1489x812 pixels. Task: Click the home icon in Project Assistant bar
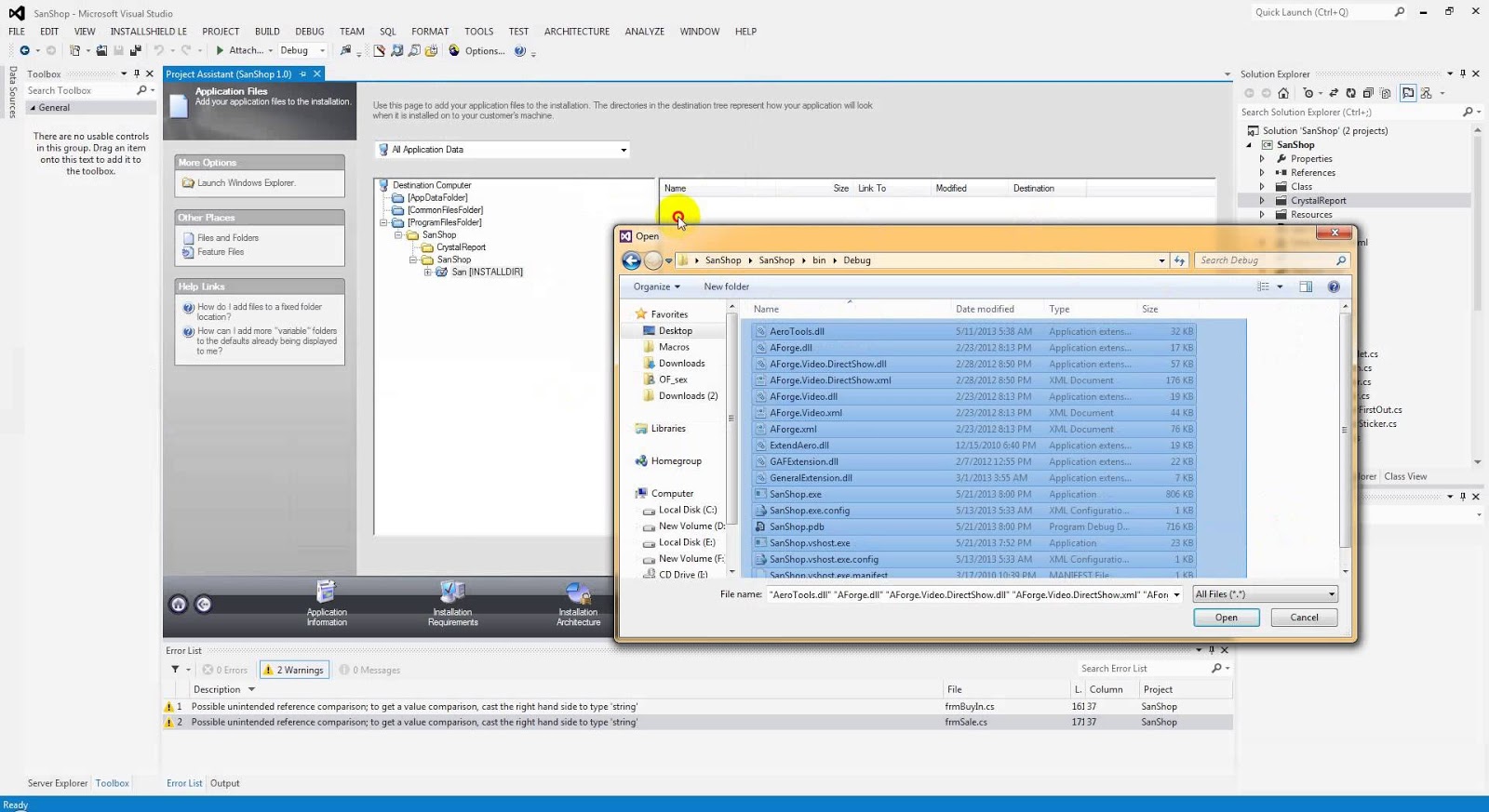coord(179,605)
